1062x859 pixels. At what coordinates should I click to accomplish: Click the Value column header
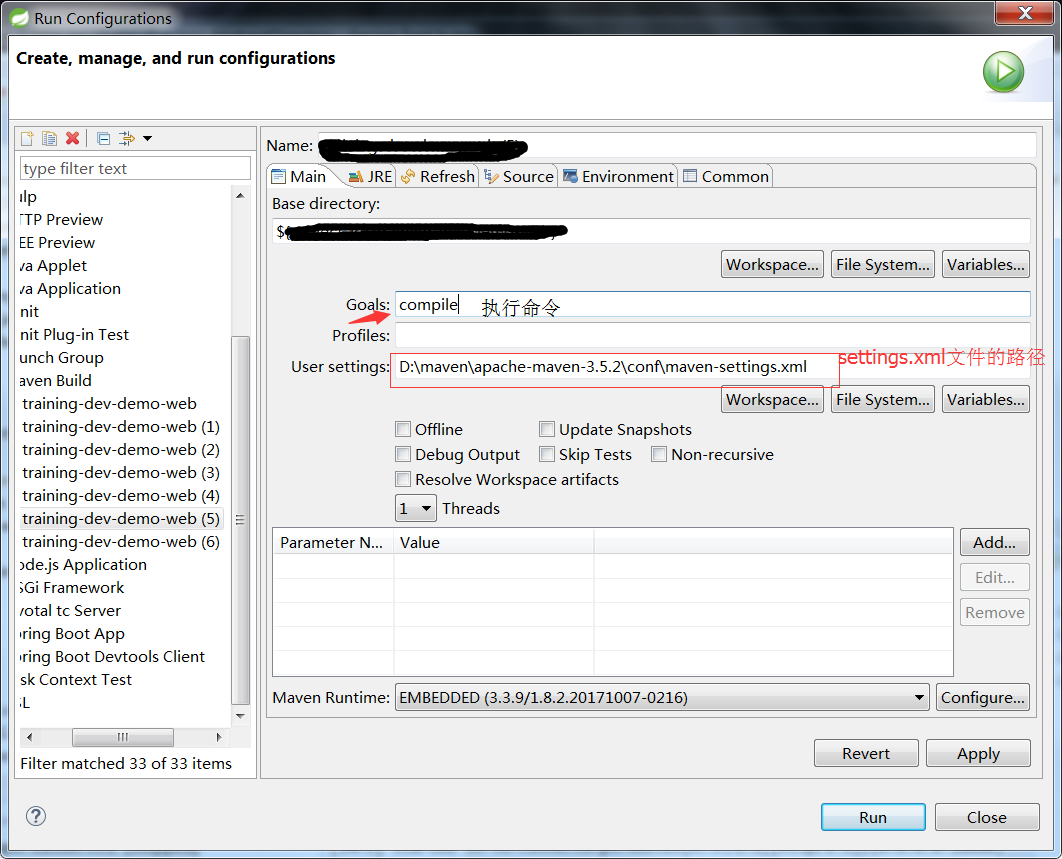pyautogui.click(x=494, y=543)
